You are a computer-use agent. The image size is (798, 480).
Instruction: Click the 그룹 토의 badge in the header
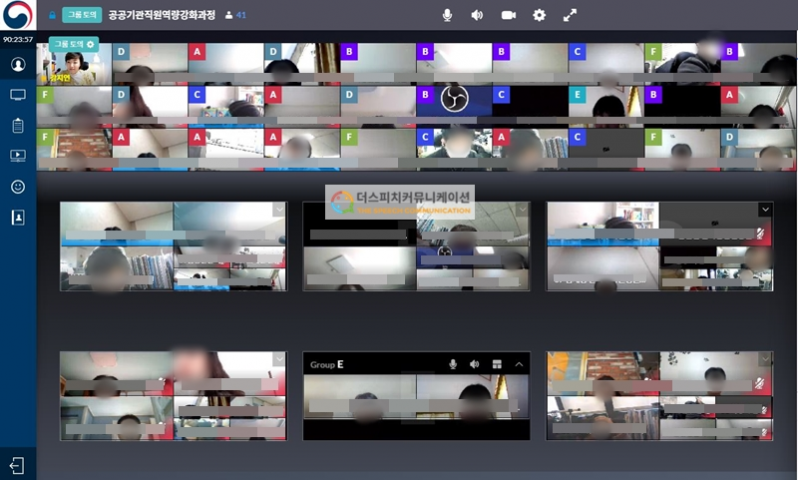[x=81, y=15]
